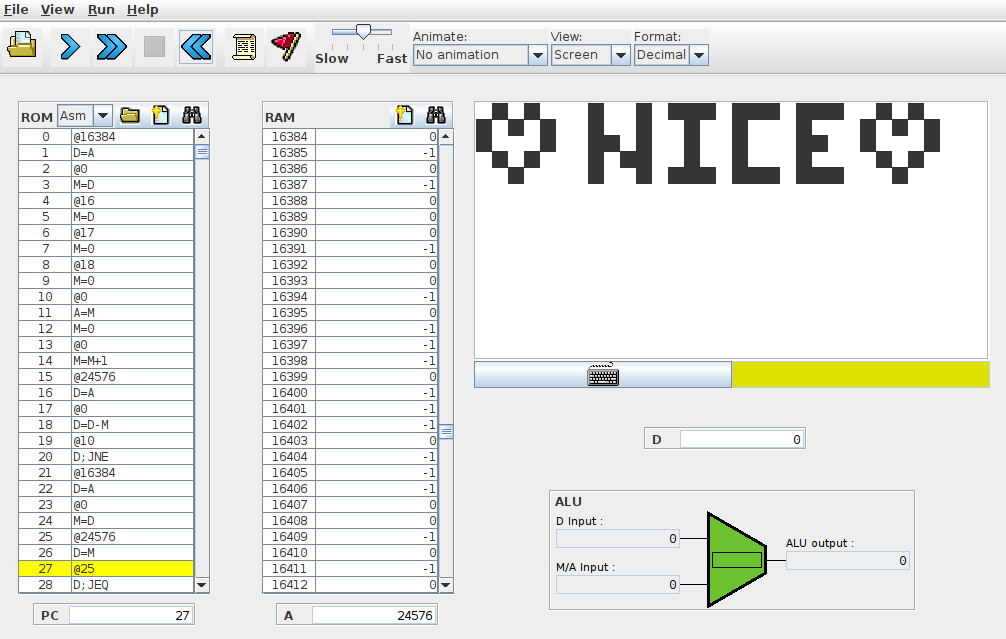Toggle the keyboard input button
The width and height of the screenshot is (1006, 639).
tap(603, 375)
